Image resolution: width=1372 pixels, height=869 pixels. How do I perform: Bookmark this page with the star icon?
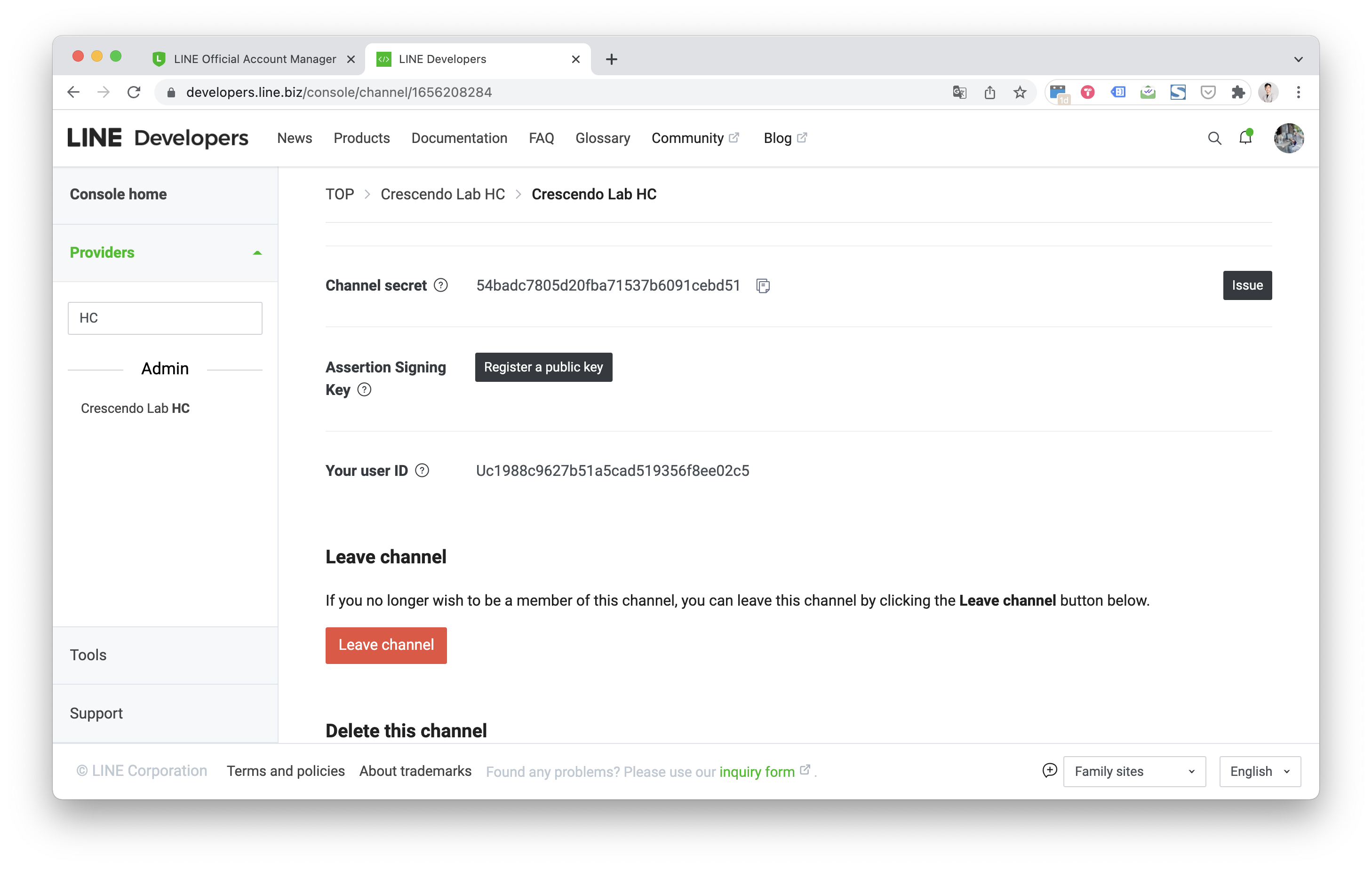coord(1019,92)
